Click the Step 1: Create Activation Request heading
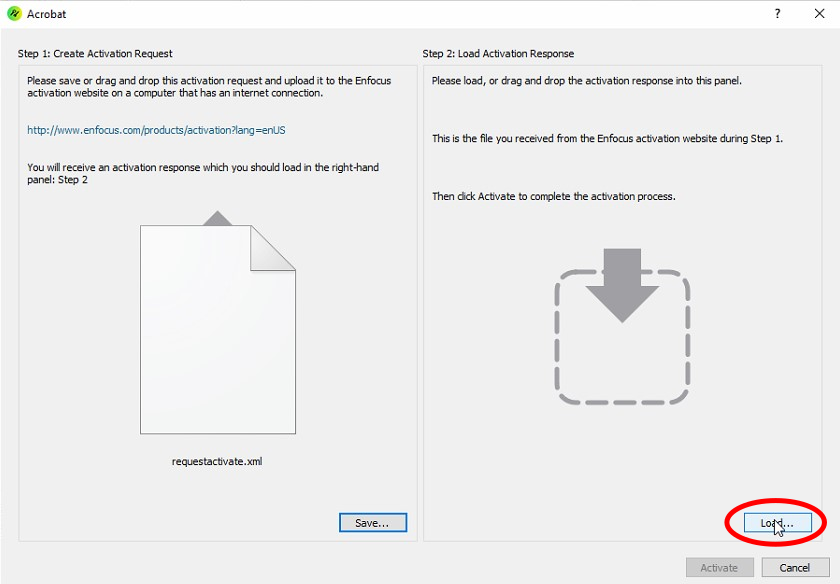This screenshot has height=584, width=840. (x=102, y=53)
